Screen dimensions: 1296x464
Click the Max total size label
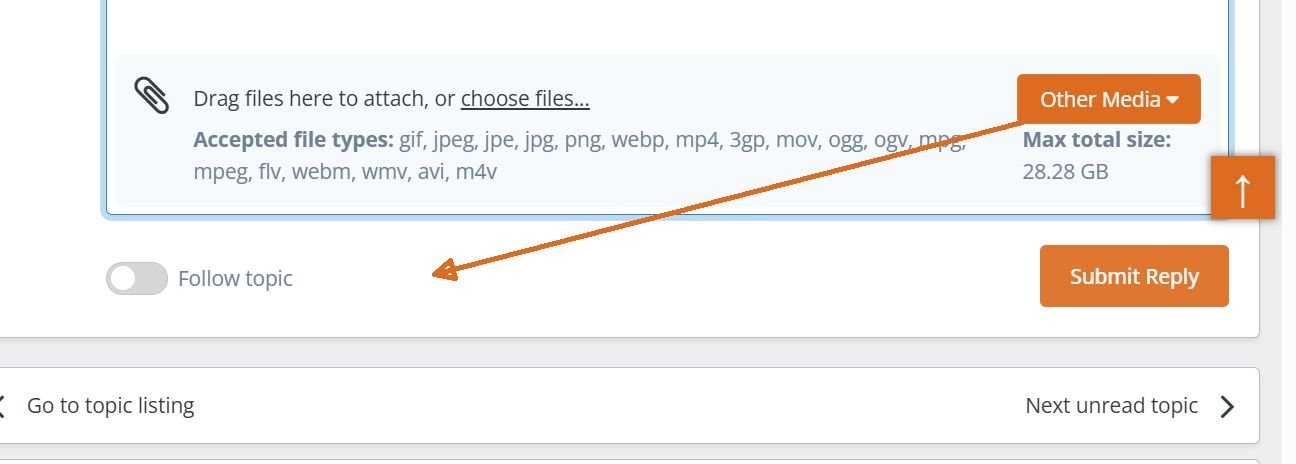point(1096,139)
